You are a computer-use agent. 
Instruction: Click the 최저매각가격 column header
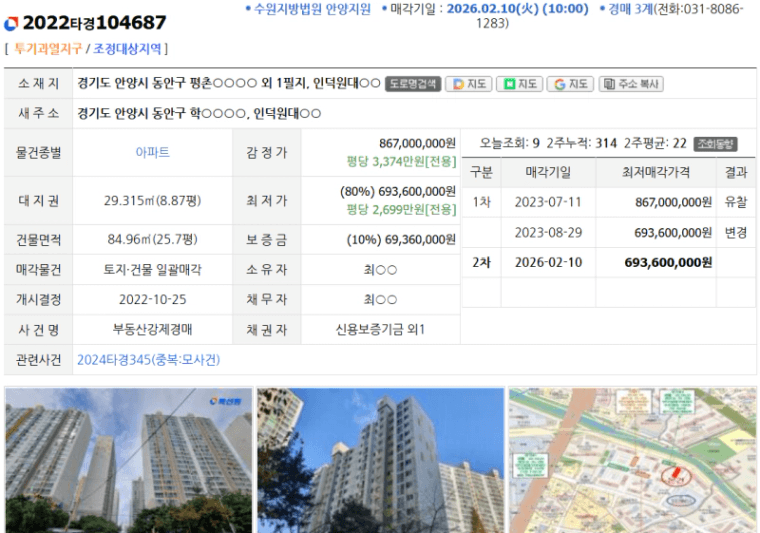coord(656,172)
